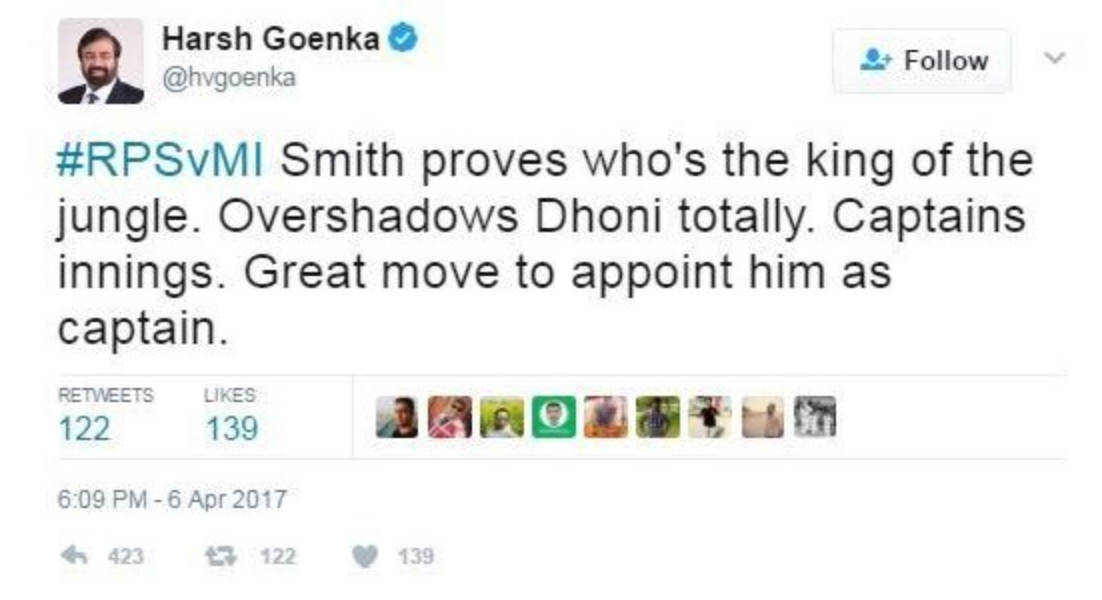Image resolution: width=1102 pixels, height=600 pixels.
Task: Open the #RPSvMI hashtag link
Action: click(162, 162)
